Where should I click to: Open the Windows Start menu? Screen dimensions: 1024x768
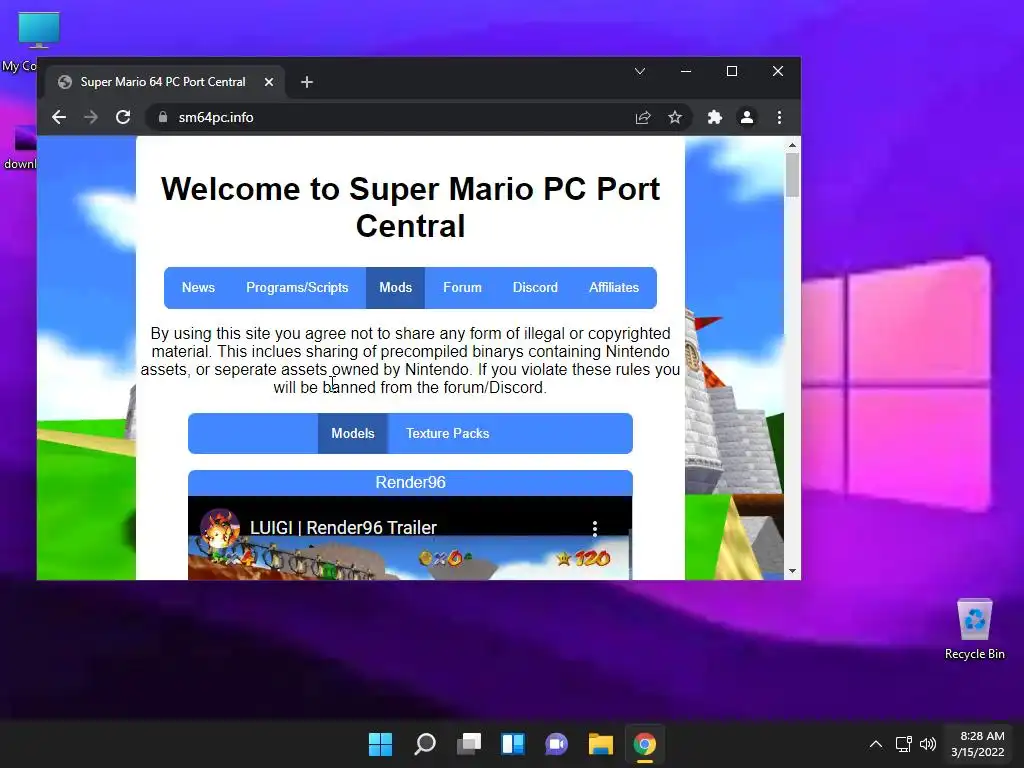point(380,744)
